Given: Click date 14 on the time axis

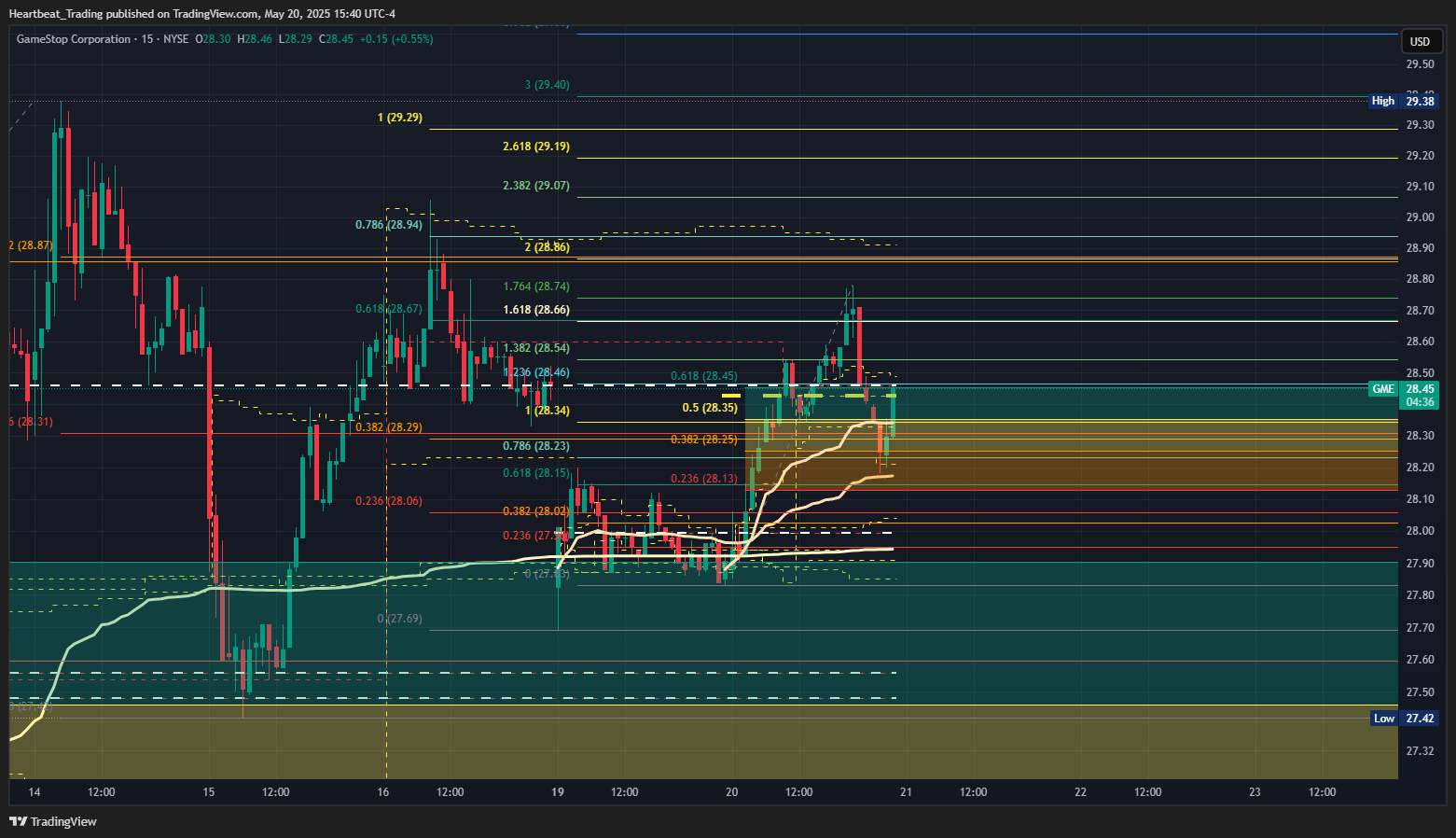Looking at the screenshot, I should (35, 792).
